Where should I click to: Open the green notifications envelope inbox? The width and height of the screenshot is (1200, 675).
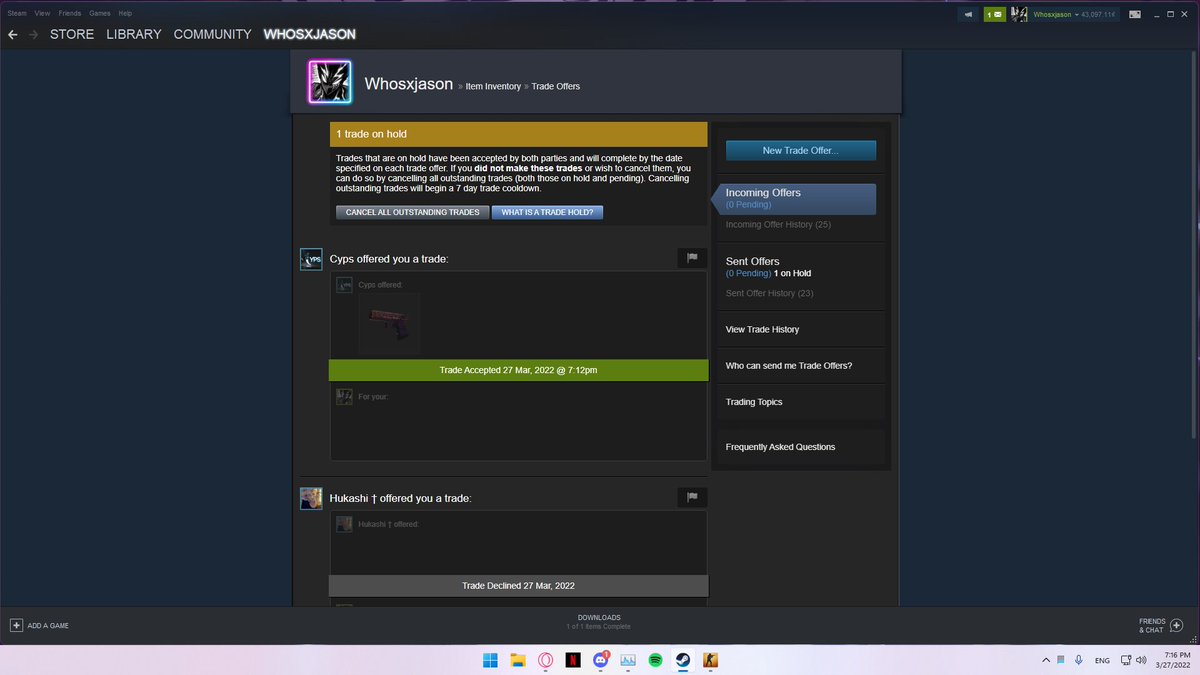coord(994,15)
